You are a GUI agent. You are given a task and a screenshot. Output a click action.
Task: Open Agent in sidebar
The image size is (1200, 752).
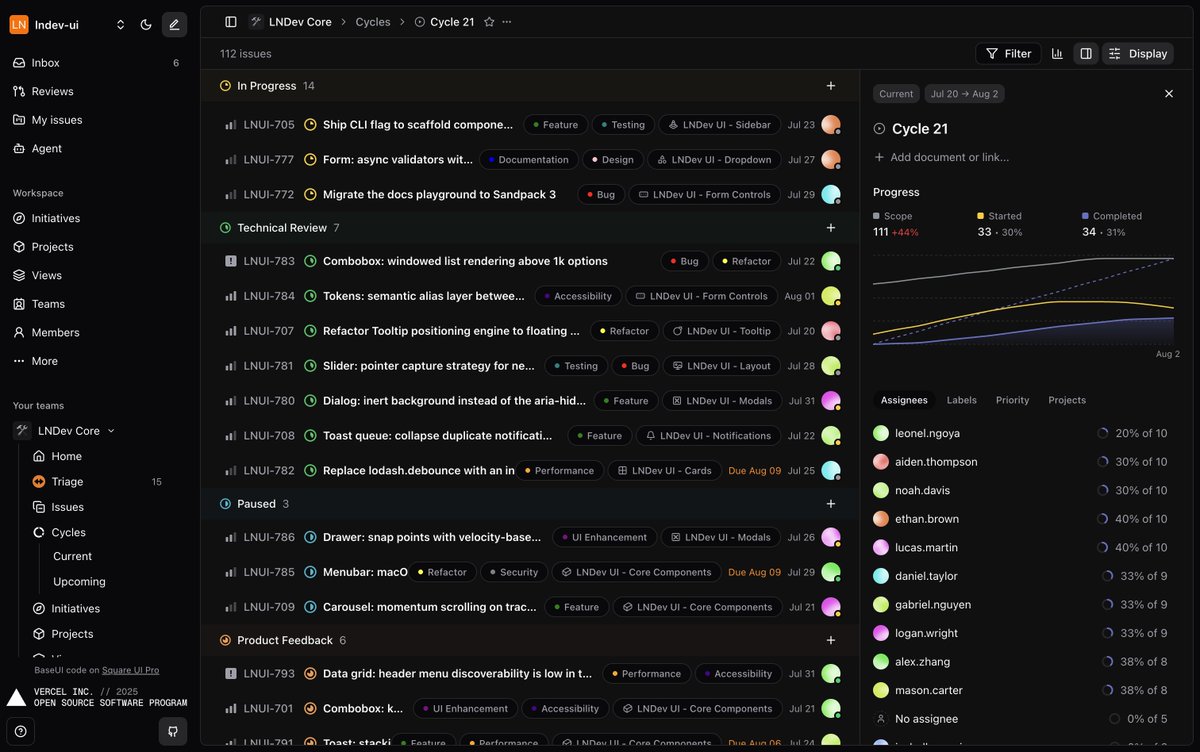95,148
